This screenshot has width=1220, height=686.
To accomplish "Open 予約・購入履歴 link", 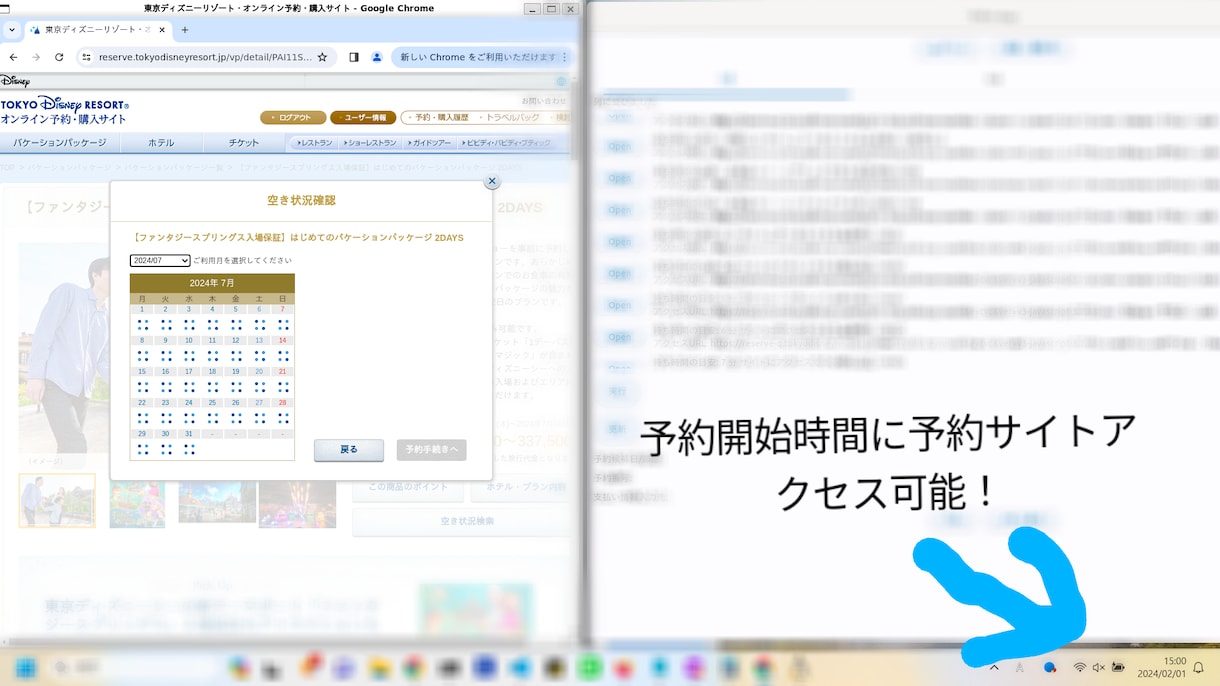I will pos(442,117).
